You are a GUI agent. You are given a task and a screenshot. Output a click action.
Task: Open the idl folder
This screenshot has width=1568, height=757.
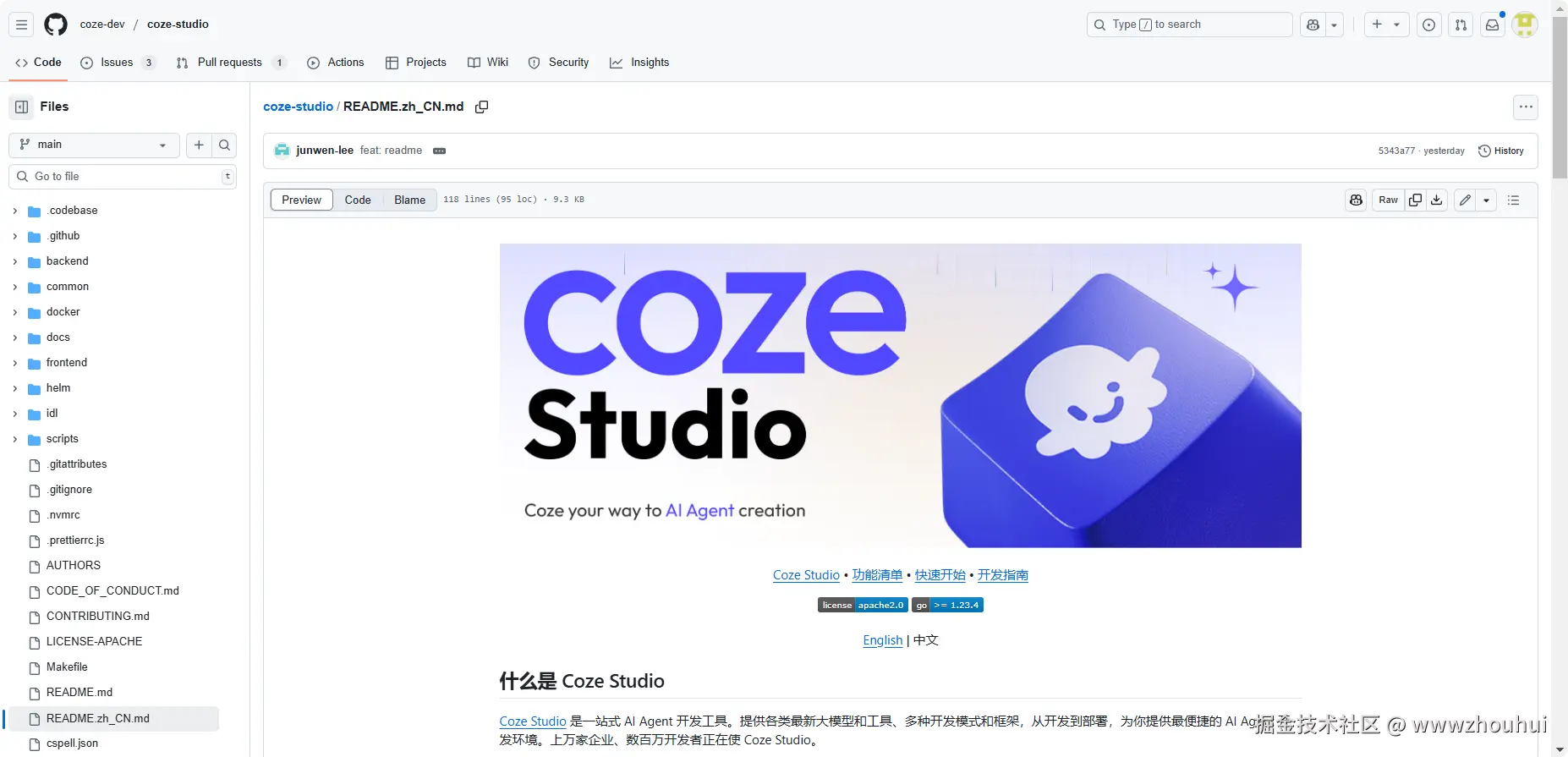(x=52, y=414)
